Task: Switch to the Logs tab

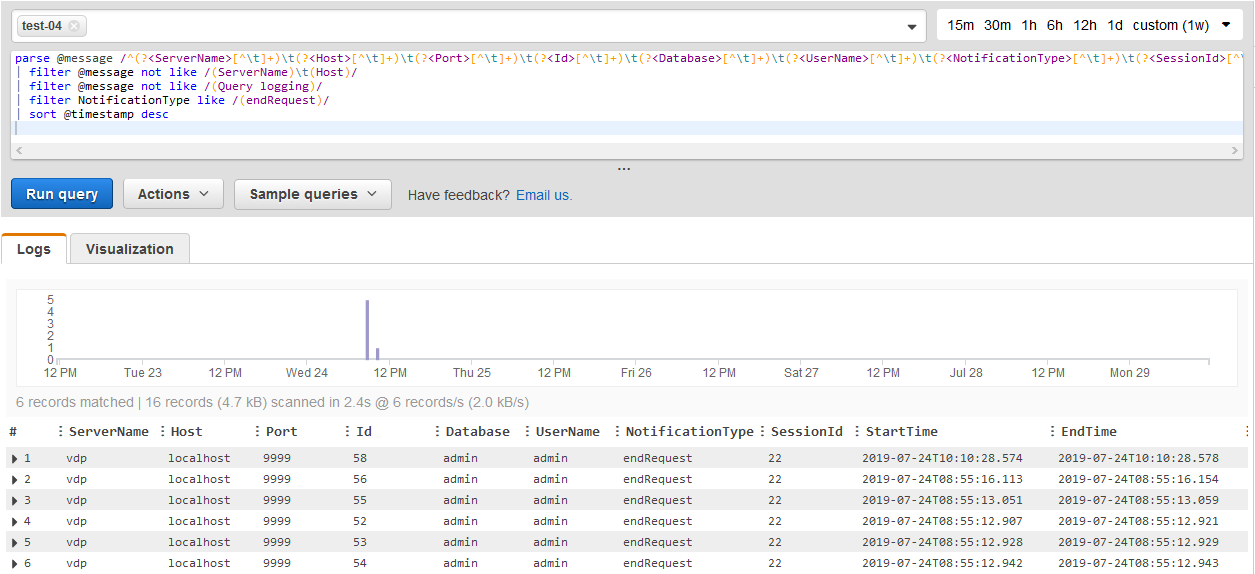Action: (34, 249)
